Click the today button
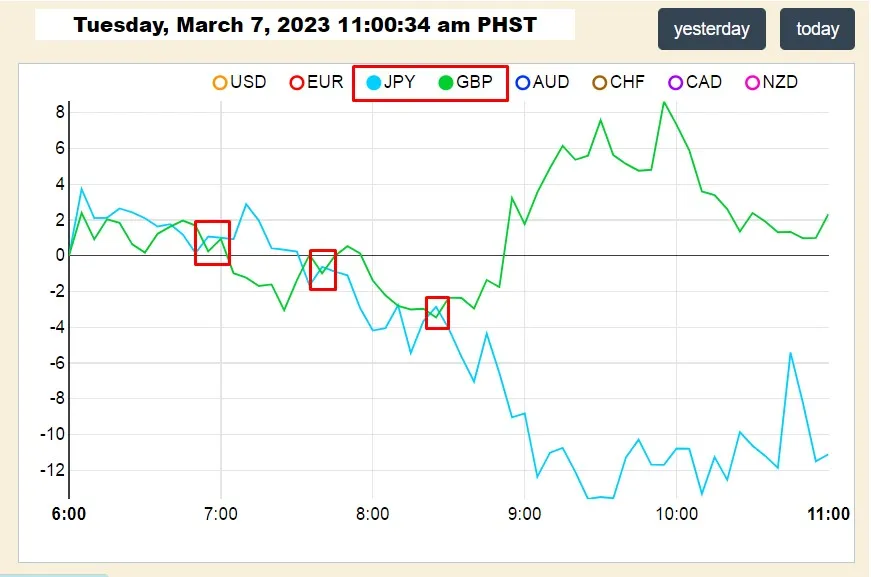Viewport: 871px width, 577px height. [x=817, y=29]
